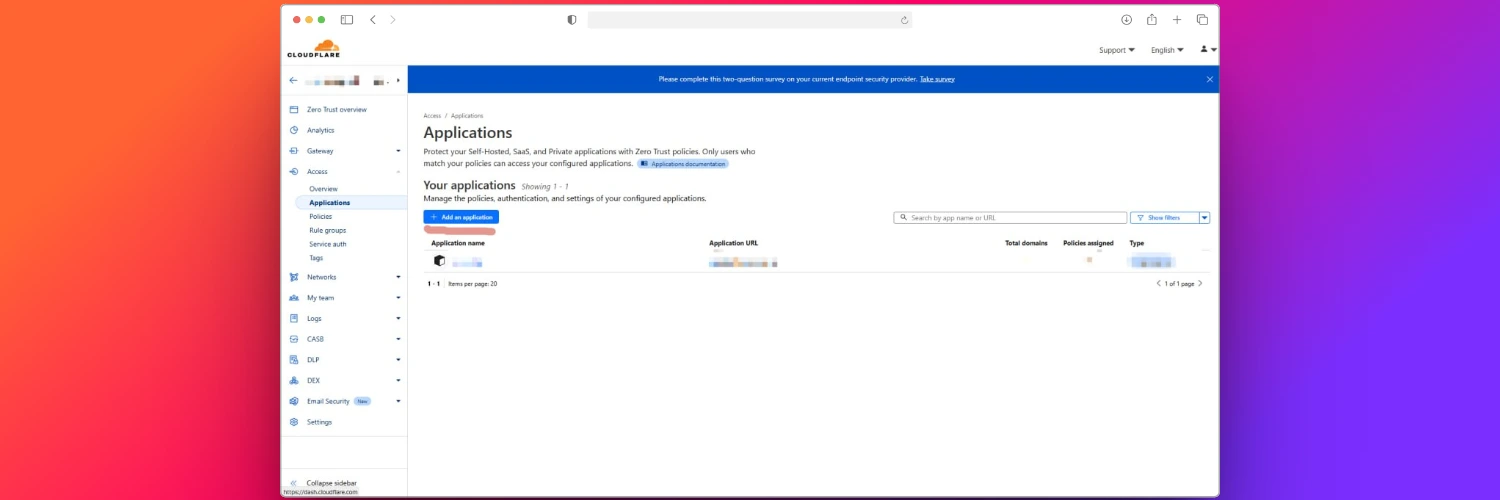Click the Safari downloads icon
This screenshot has height=500, width=1500.
(x=1126, y=20)
